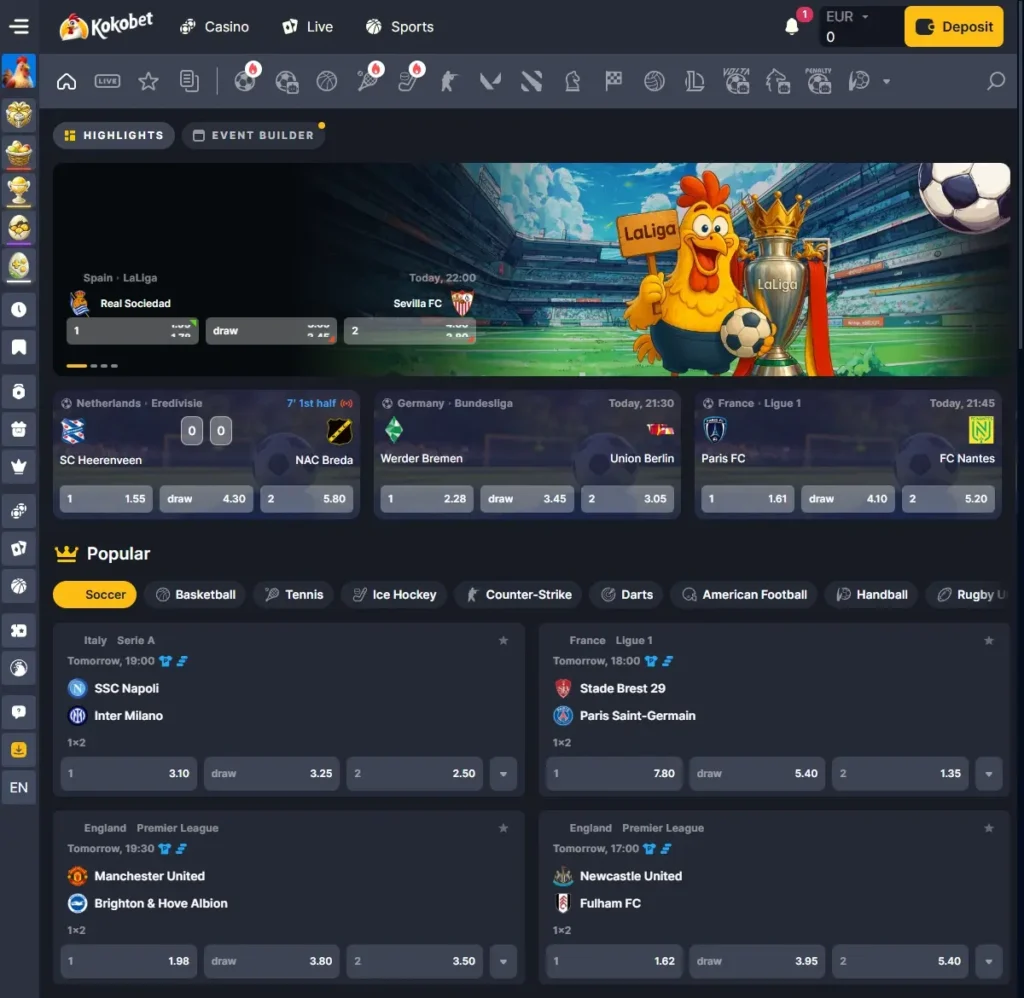Bet on FC Nantes win at 5.20
Image resolution: width=1024 pixels, height=998 pixels.
(948, 499)
